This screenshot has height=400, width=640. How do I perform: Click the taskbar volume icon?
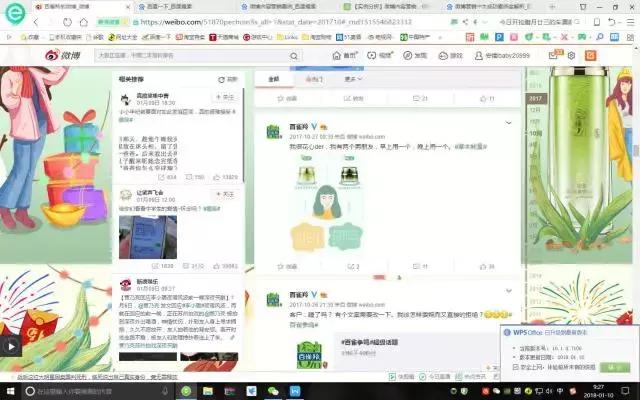pos(549,391)
